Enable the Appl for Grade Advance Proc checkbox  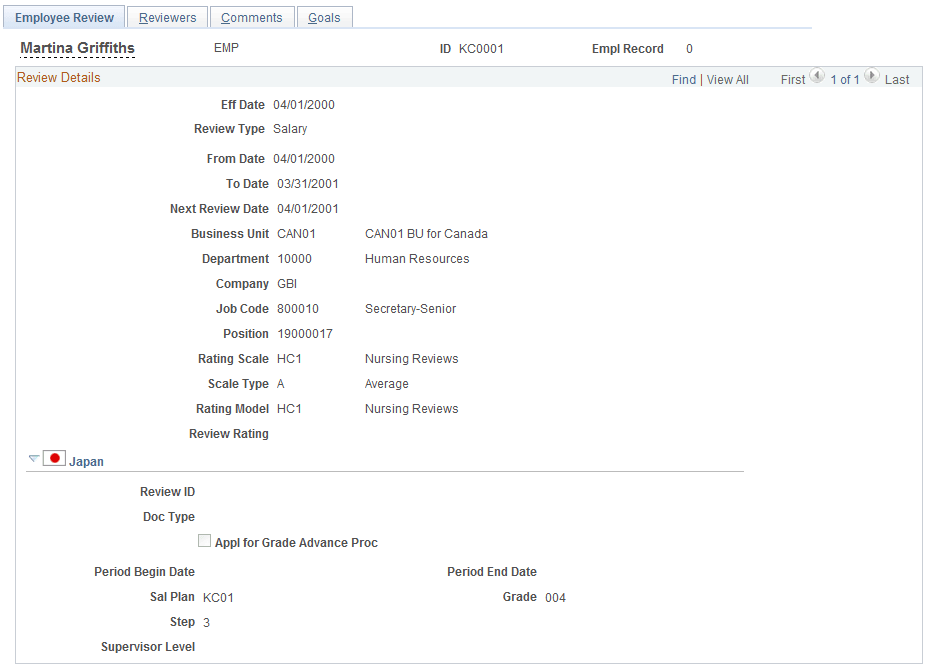[205, 540]
